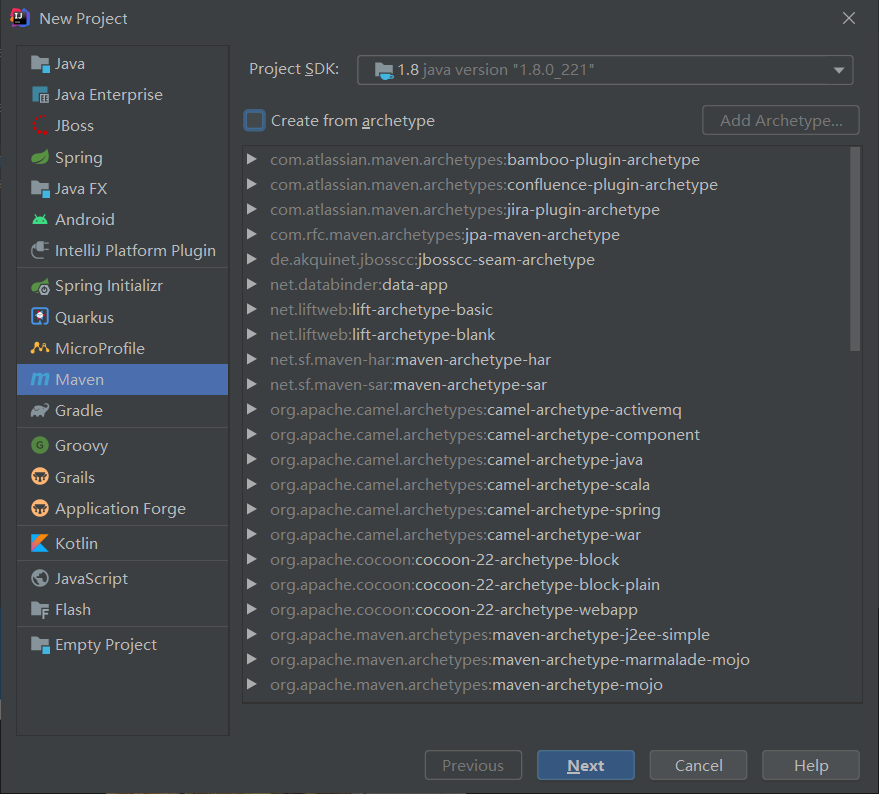This screenshot has height=794, width=879.
Task: Click the JBoss red icon
Action: point(40,126)
